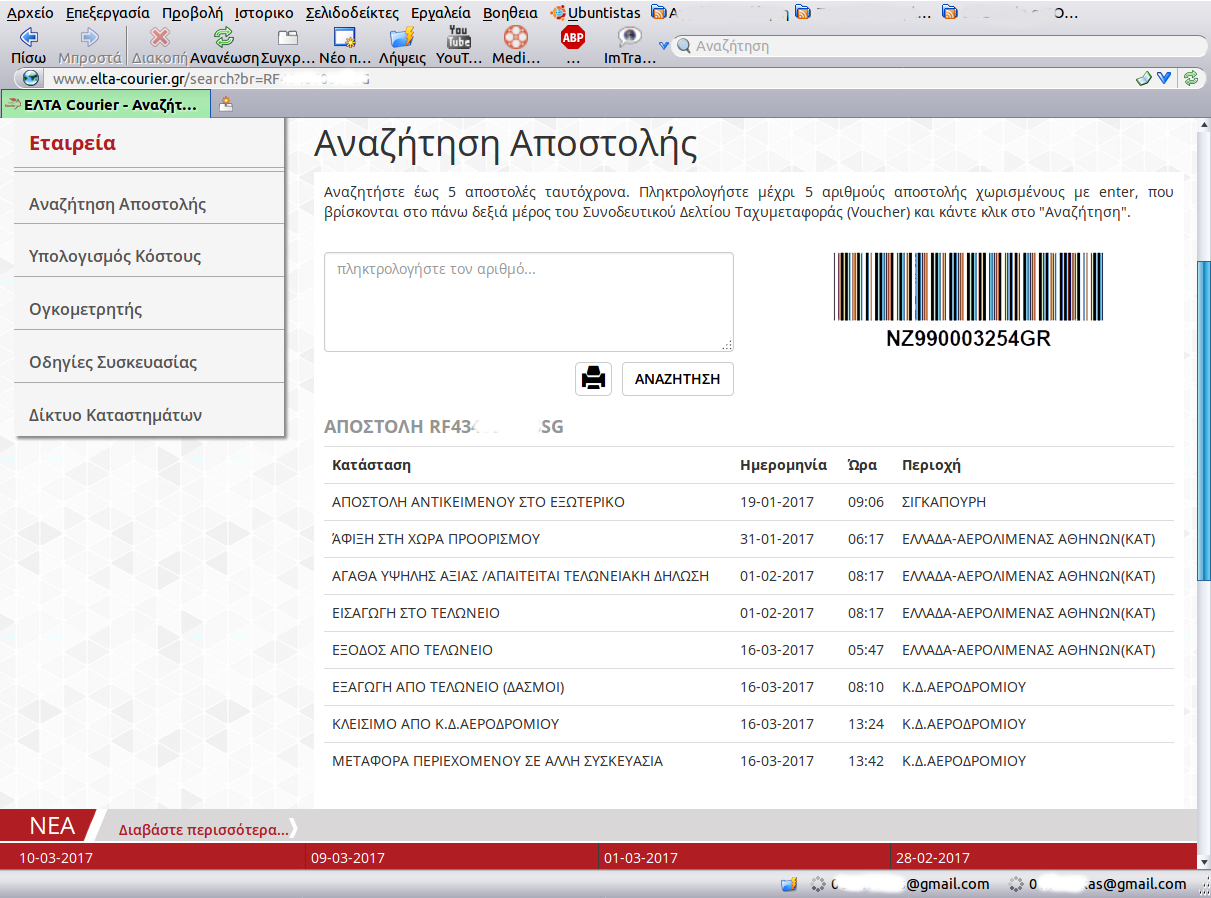Click the Ανανέωση reload toolbar icon
Screen dimensions: 1211x898
224,38
